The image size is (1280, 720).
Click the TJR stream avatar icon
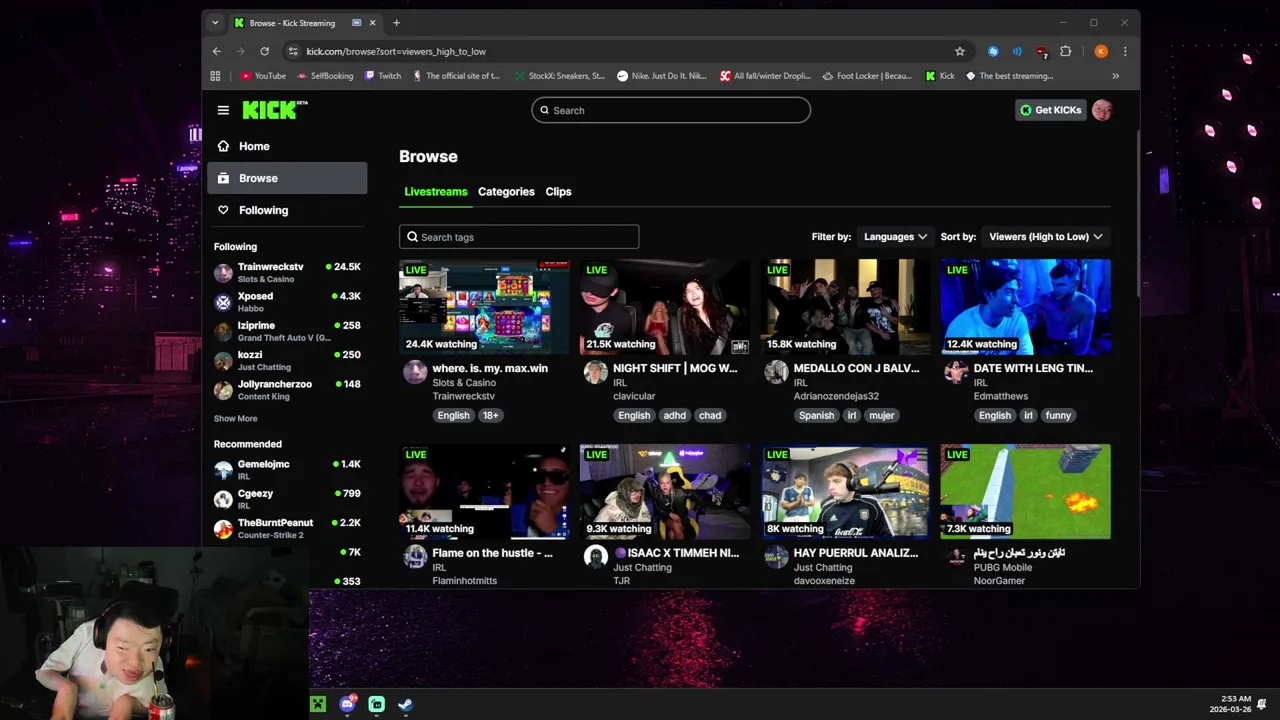point(596,557)
